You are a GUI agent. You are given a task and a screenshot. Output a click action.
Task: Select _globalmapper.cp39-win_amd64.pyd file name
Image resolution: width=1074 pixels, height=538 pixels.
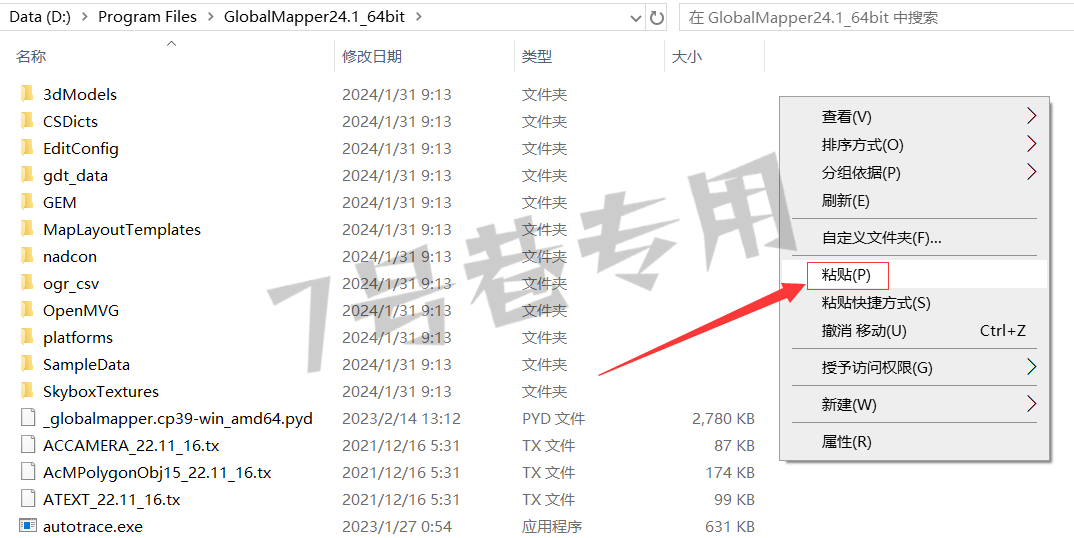[177, 419]
